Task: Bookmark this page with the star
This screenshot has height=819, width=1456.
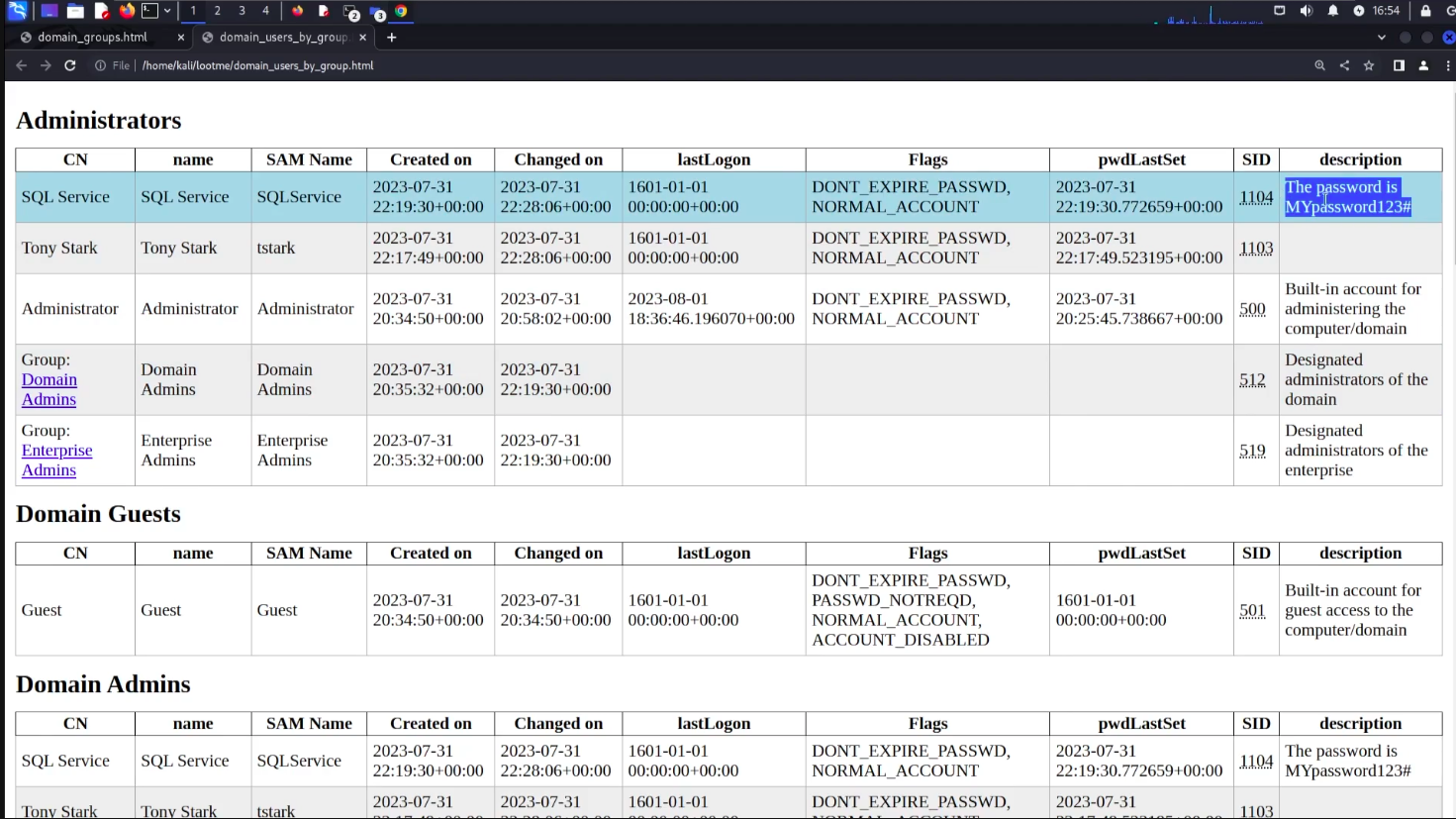Action: 1369,65
